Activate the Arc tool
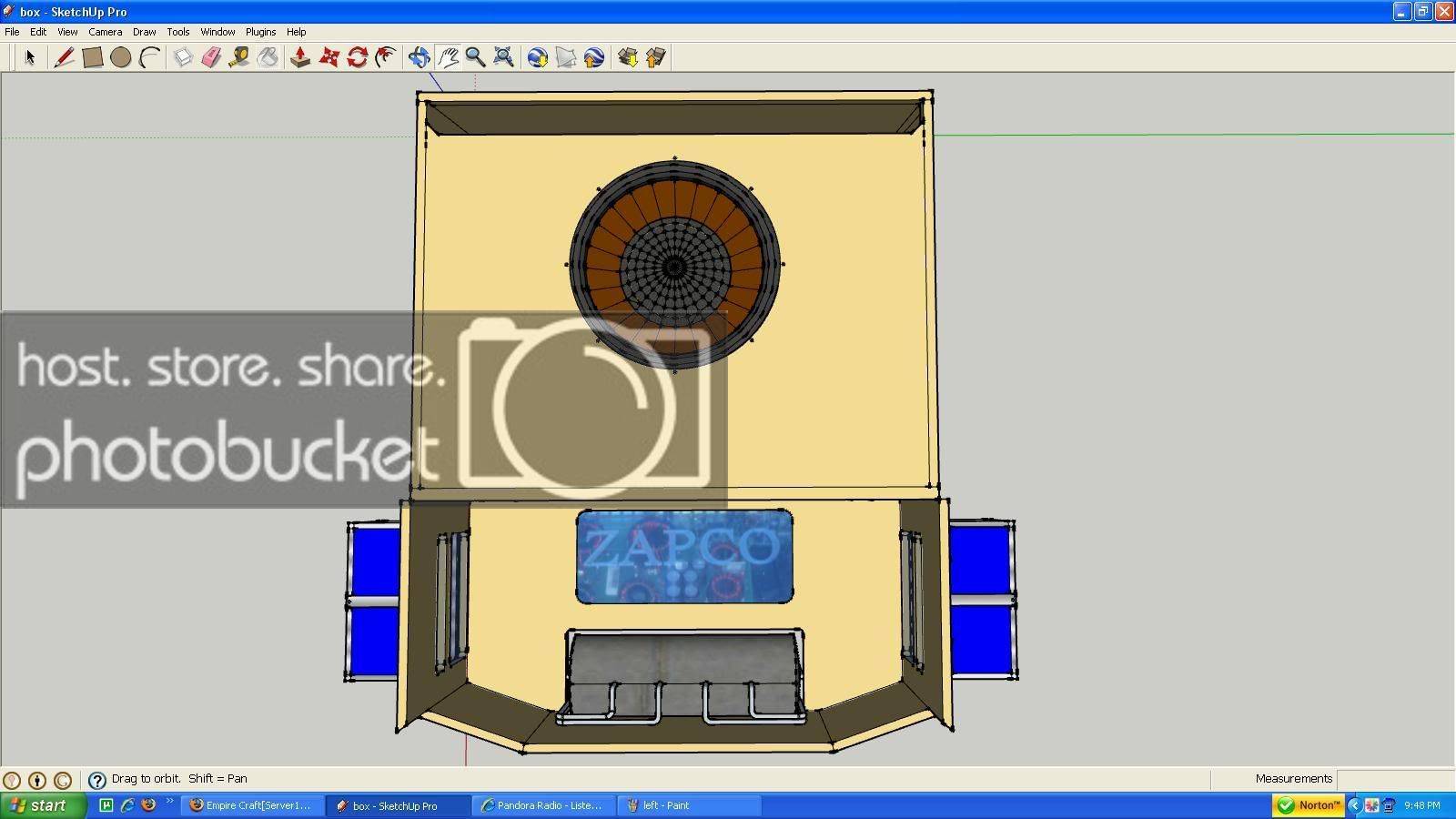Image resolution: width=1456 pixels, height=819 pixels. click(149, 57)
